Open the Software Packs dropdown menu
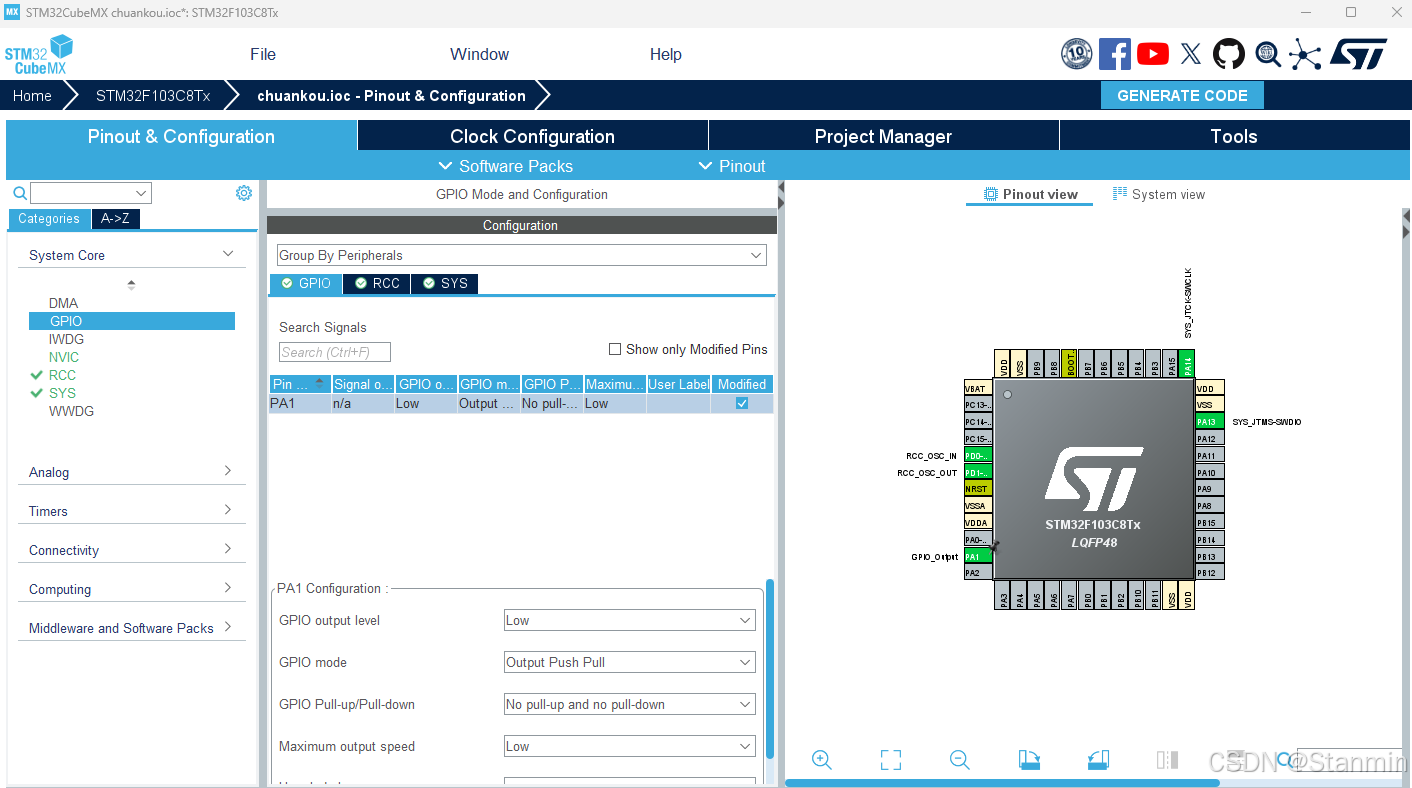 506,166
